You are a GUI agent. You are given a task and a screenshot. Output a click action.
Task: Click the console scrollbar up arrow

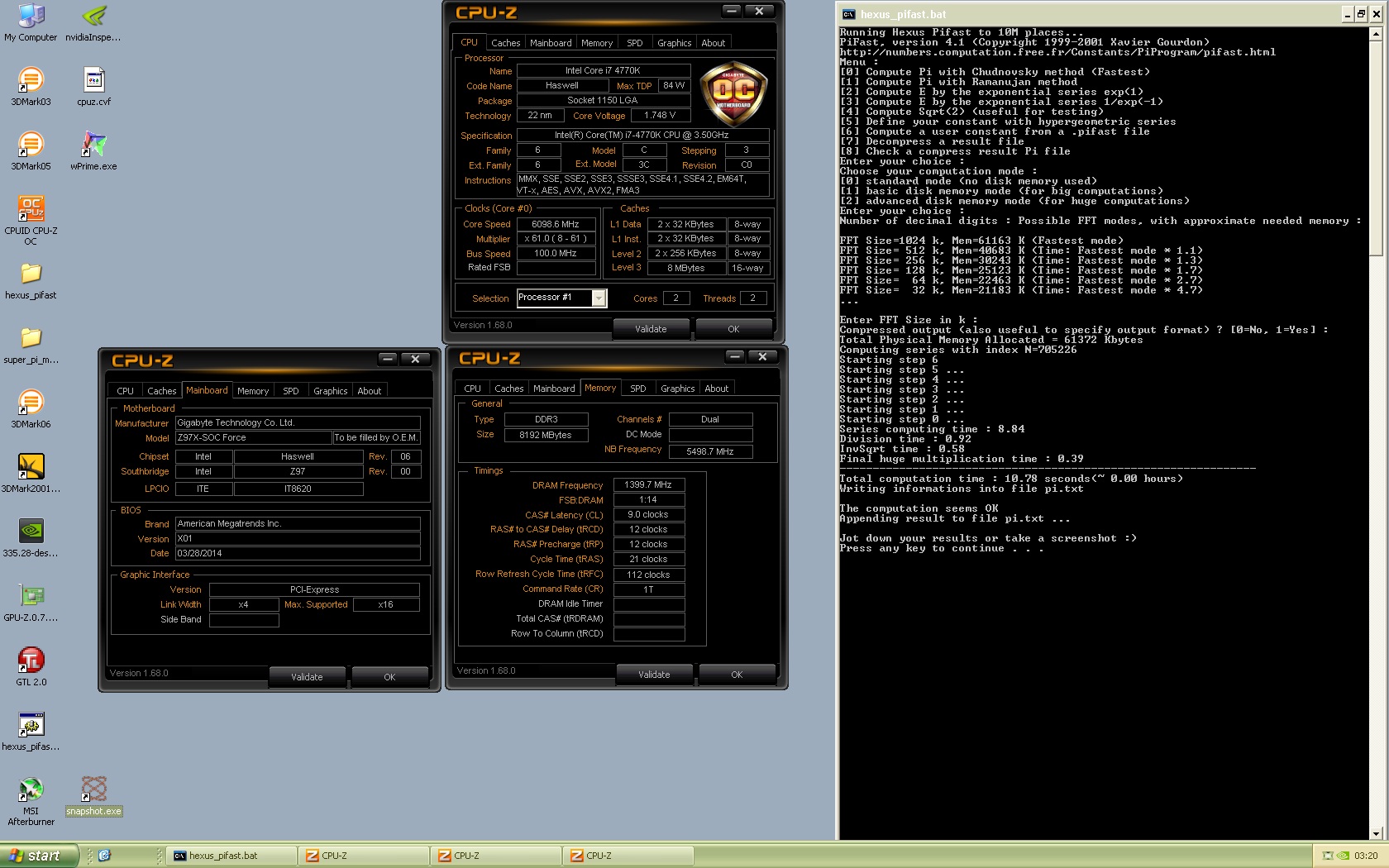pyautogui.click(x=1376, y=34)
